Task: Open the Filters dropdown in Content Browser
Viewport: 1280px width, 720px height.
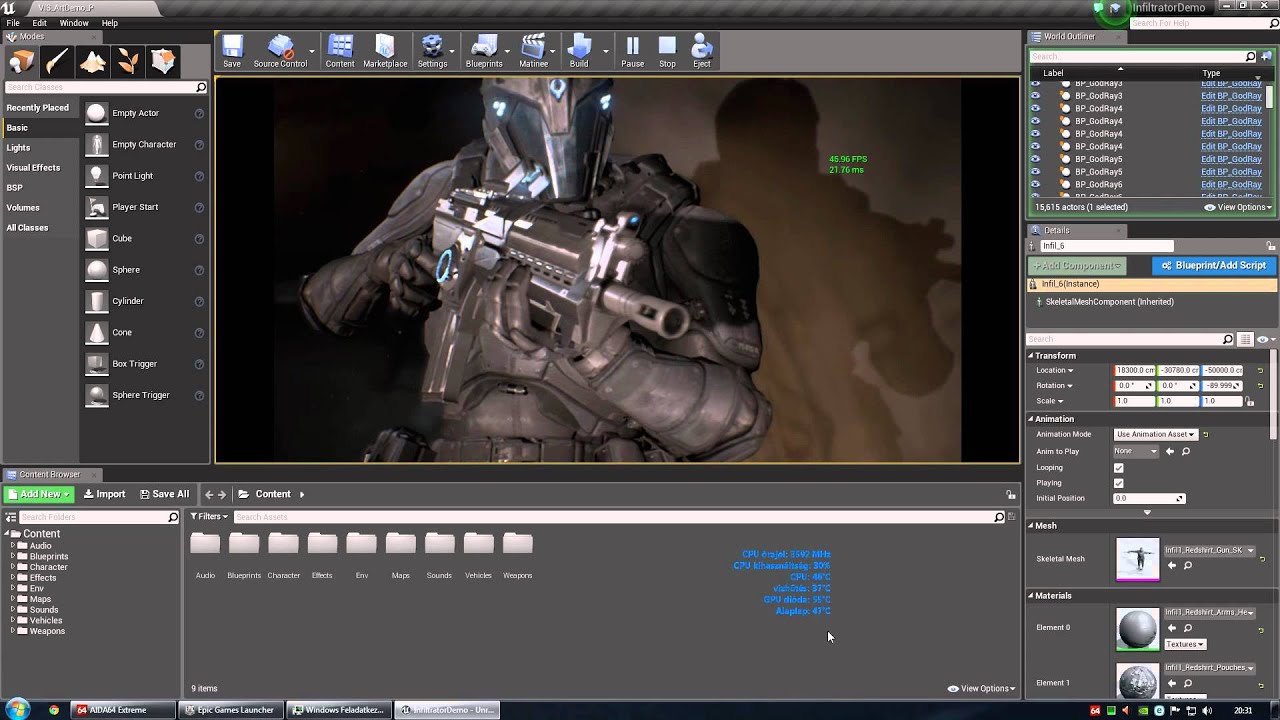Action: 210,517
